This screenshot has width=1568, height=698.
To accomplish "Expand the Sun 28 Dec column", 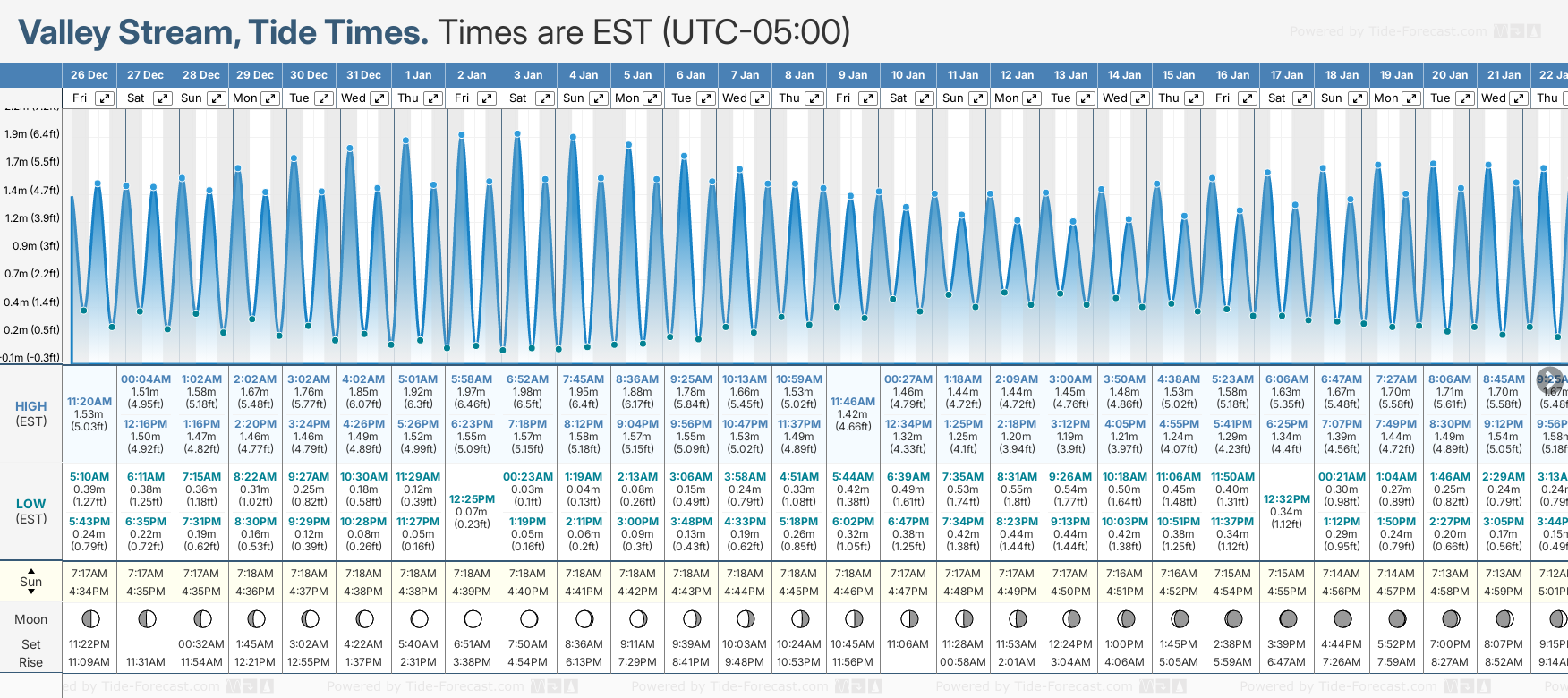I will (217, 98).
